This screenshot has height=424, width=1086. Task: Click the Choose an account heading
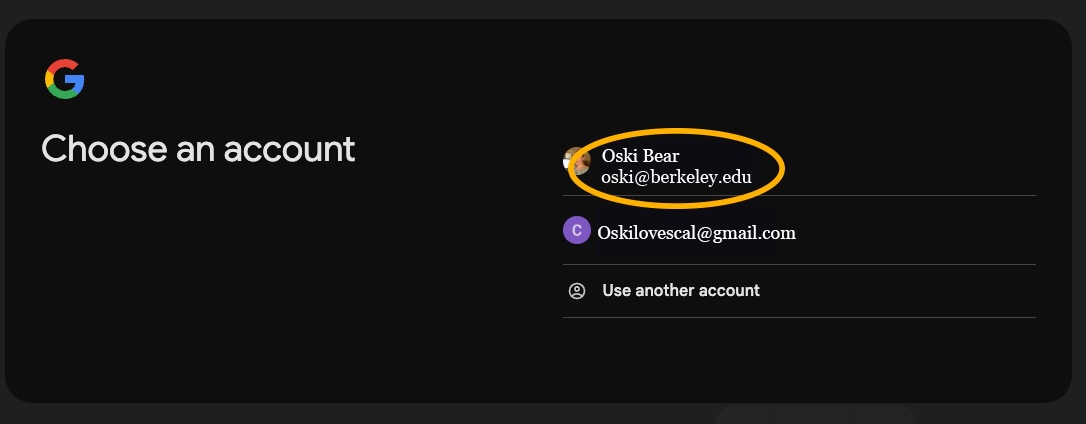click(x=198, y=149)
